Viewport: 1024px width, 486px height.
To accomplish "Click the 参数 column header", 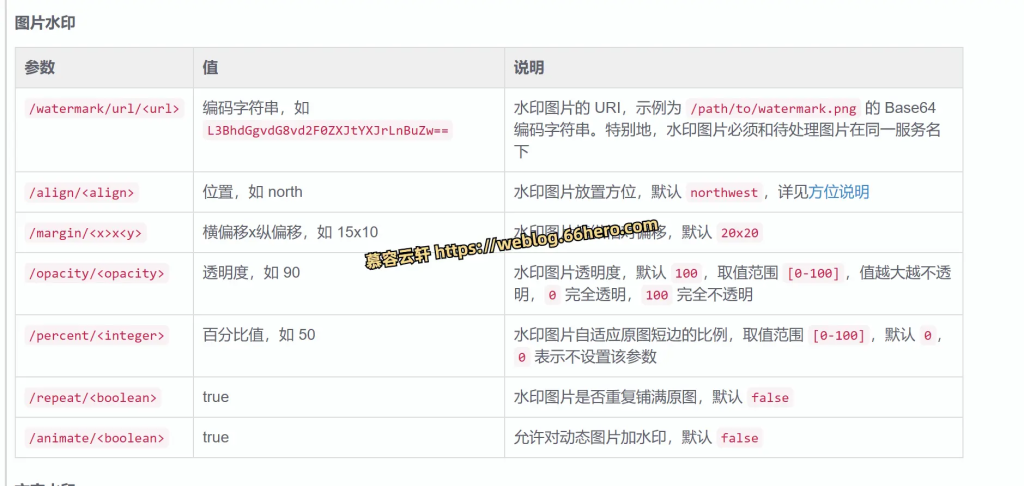I will point(40,68).
